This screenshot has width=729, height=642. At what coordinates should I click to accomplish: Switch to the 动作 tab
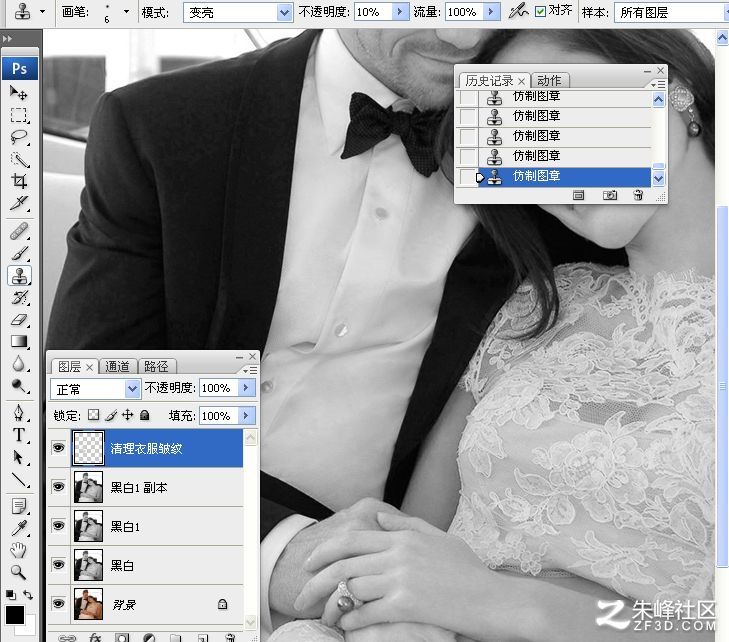pyautogui.click(x=550, y=81)
